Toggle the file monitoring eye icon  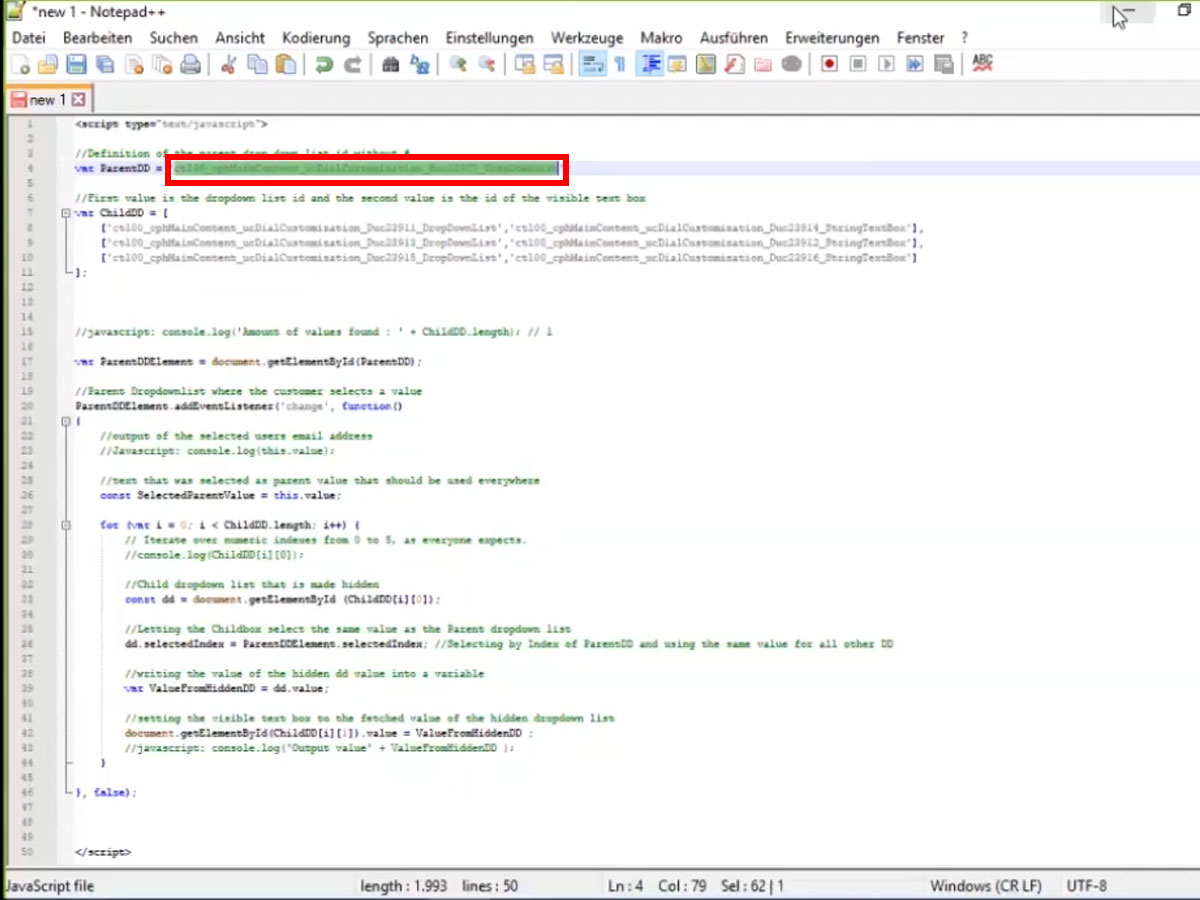pos(792,65)
